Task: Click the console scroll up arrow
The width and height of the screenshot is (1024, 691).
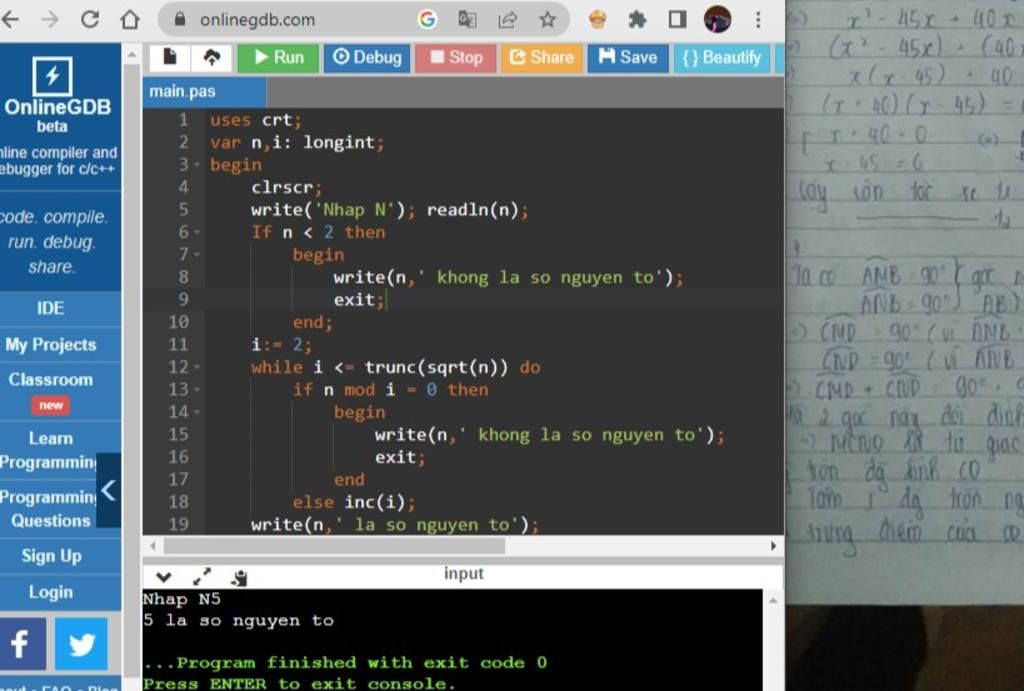Action: tap(773, 600)
